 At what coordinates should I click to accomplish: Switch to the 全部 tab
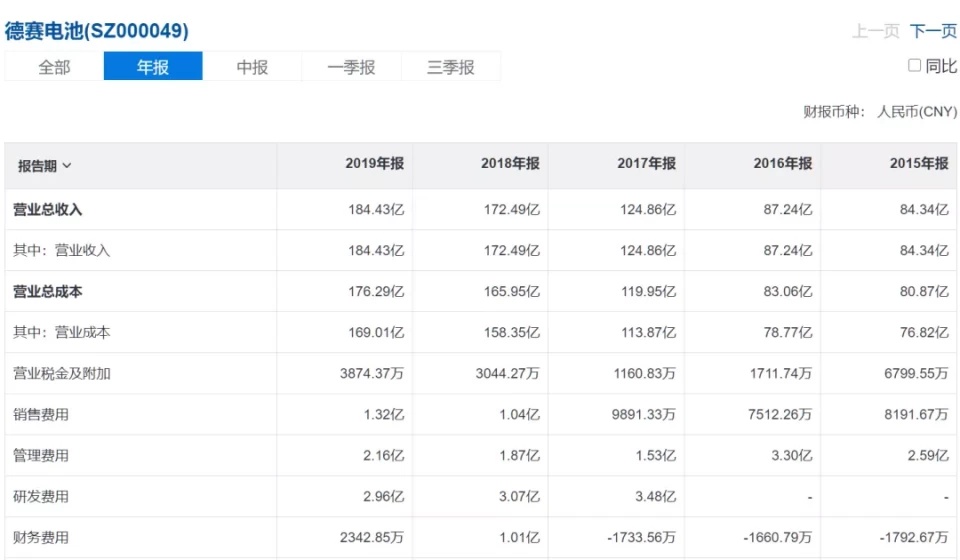[x=54, y=67]
